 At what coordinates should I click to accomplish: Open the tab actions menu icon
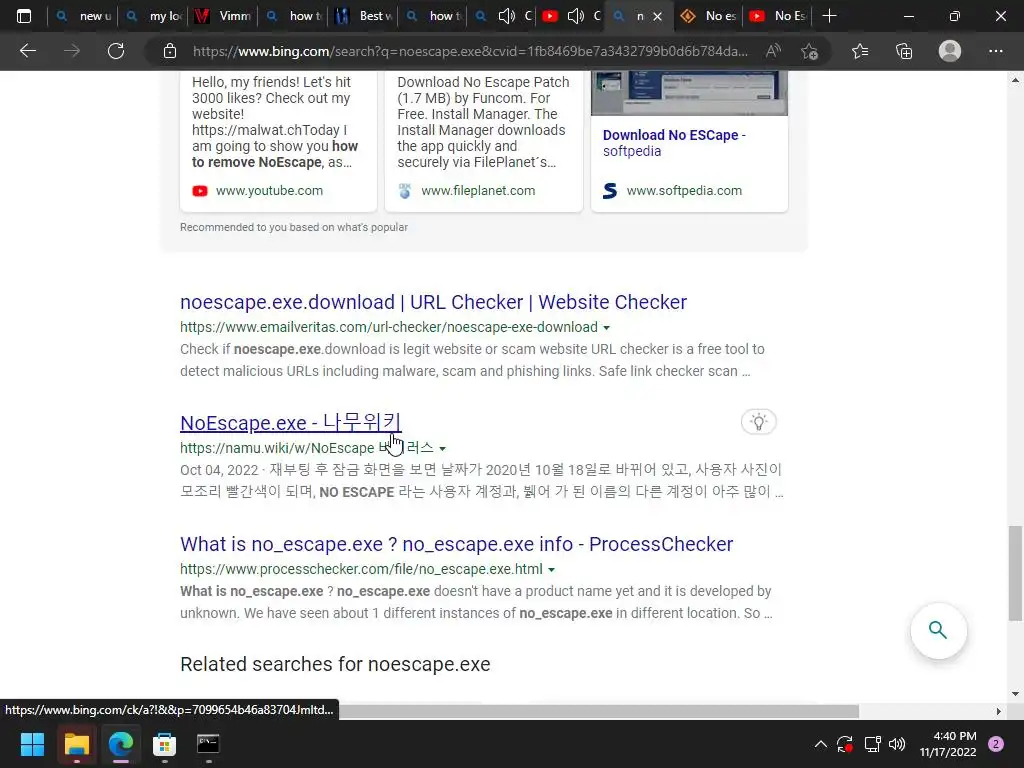point(24,16)
